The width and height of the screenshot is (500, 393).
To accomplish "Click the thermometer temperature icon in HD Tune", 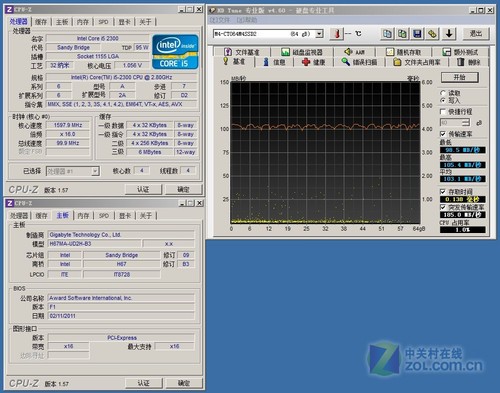I will [x=337, y=34].
